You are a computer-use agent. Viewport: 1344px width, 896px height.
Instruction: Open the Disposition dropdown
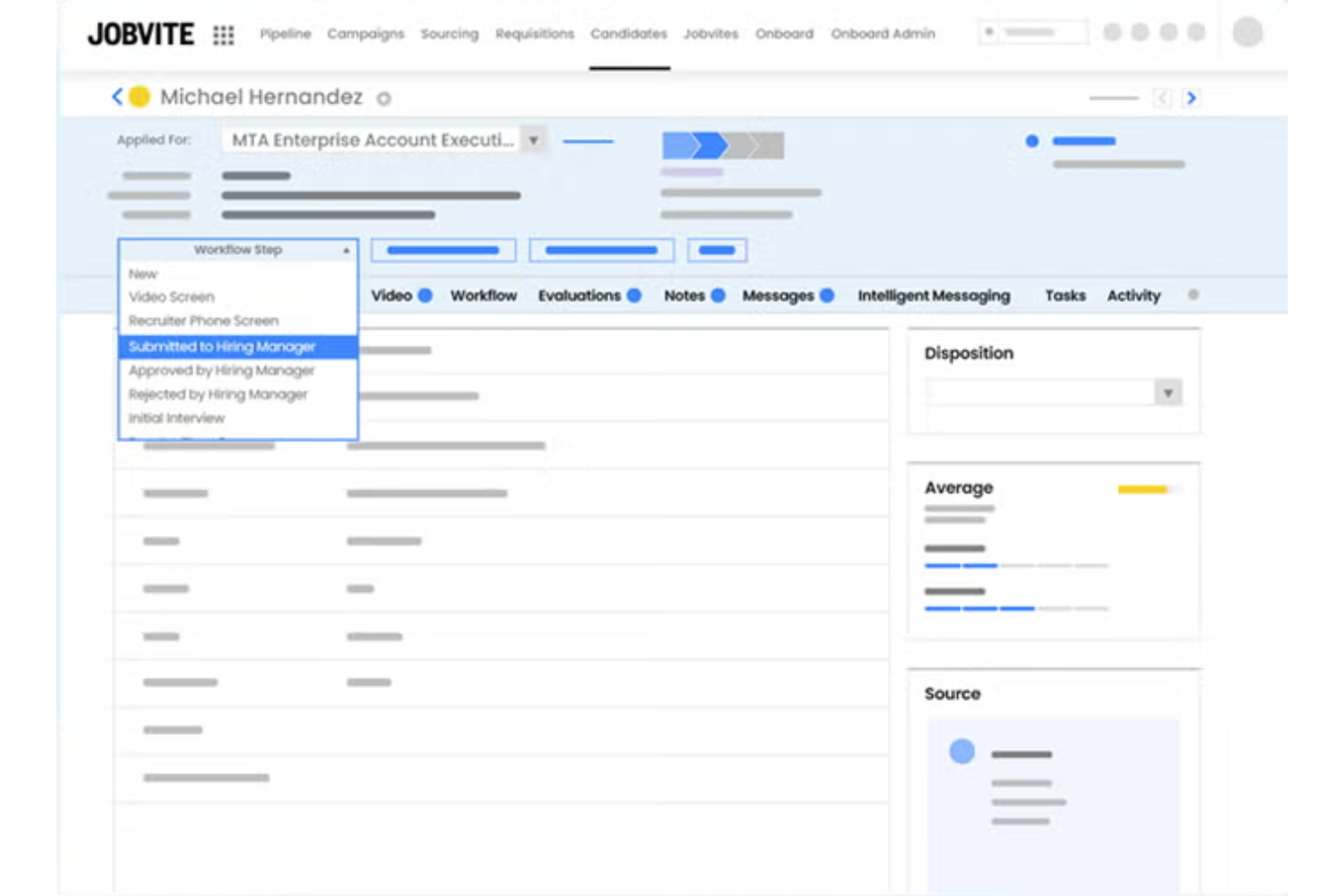click(x=1168, y=391)
